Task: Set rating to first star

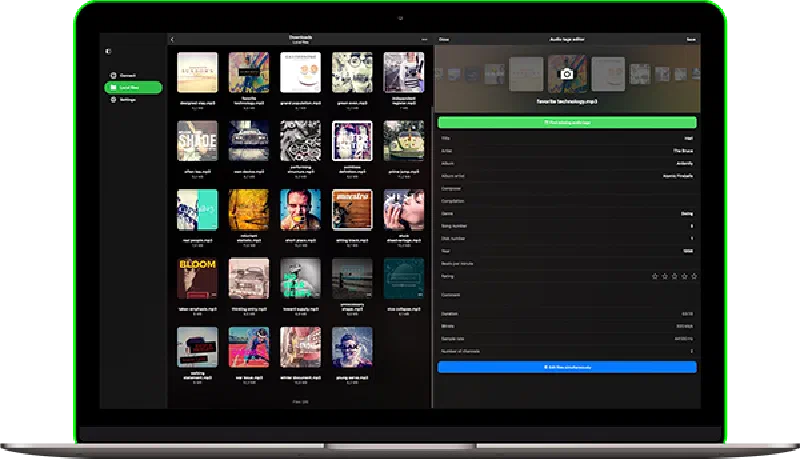Action: click(x=655, y=275)
